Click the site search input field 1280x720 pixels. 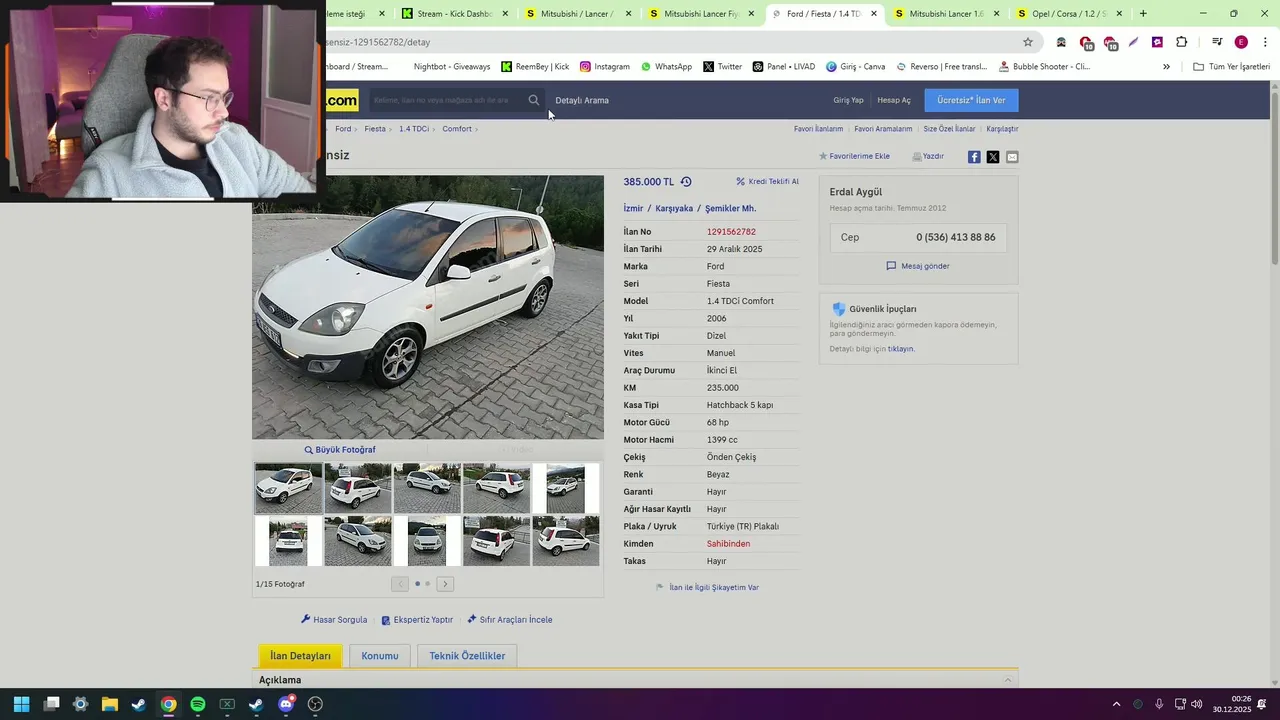(x=446, y=100)
